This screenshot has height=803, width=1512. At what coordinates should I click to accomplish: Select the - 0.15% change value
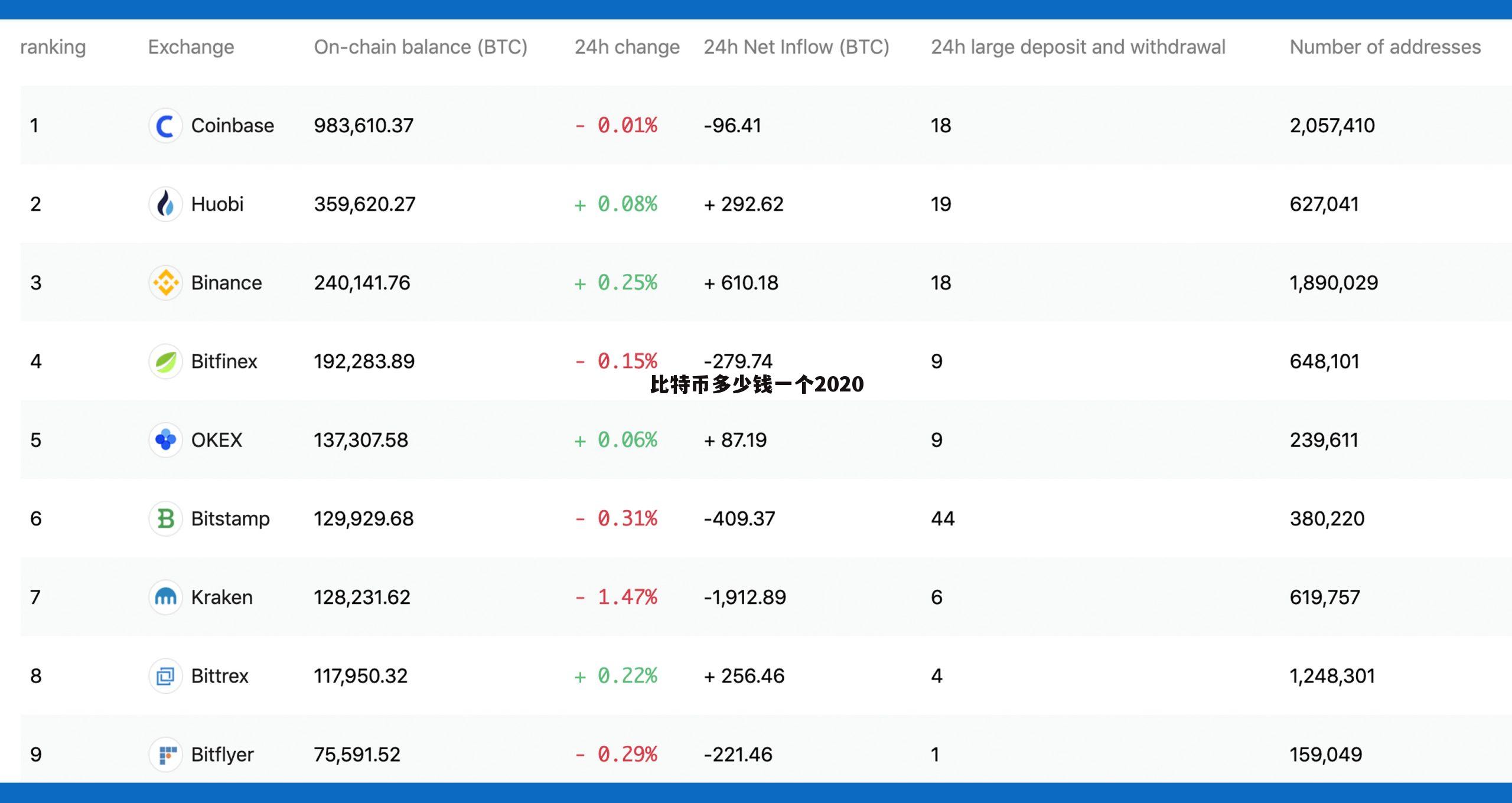(616, 361)
